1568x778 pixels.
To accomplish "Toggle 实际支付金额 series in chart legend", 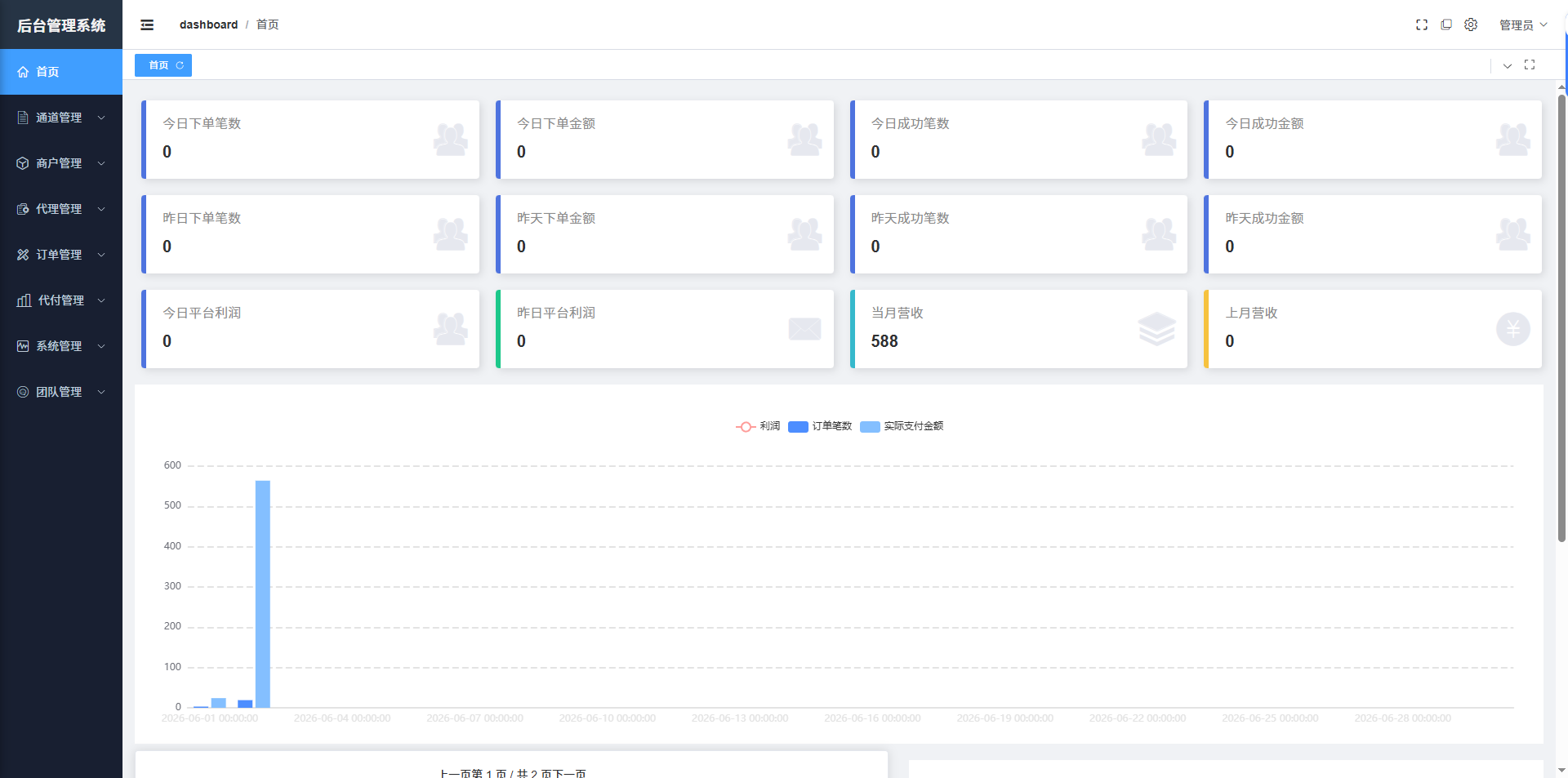I will click(x=902, y=426).
